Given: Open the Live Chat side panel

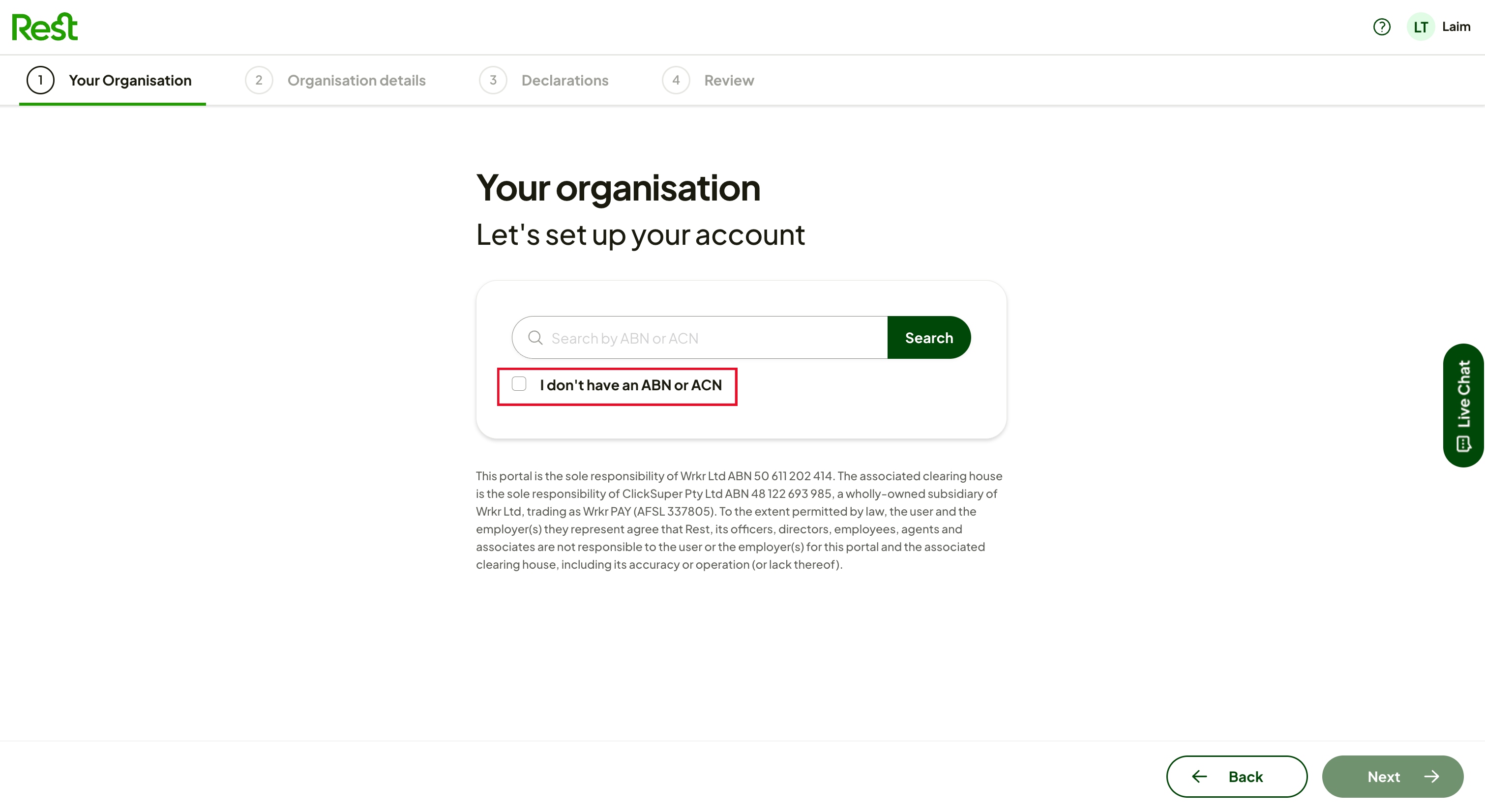Looking at the screenshot, I should point(1463,405).
